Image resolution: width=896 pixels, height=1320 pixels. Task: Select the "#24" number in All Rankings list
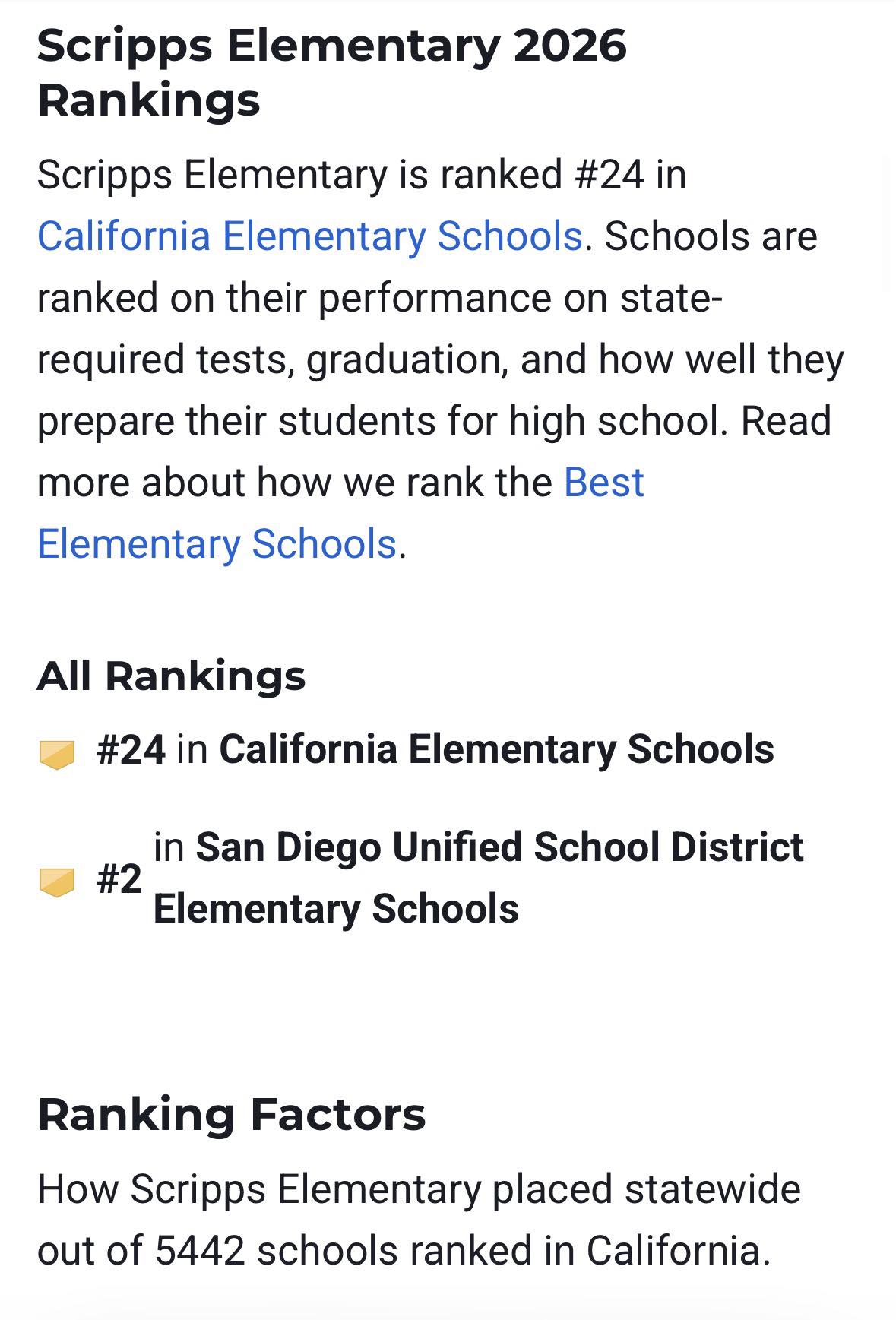pyautogui.click(x=131, y=749)
